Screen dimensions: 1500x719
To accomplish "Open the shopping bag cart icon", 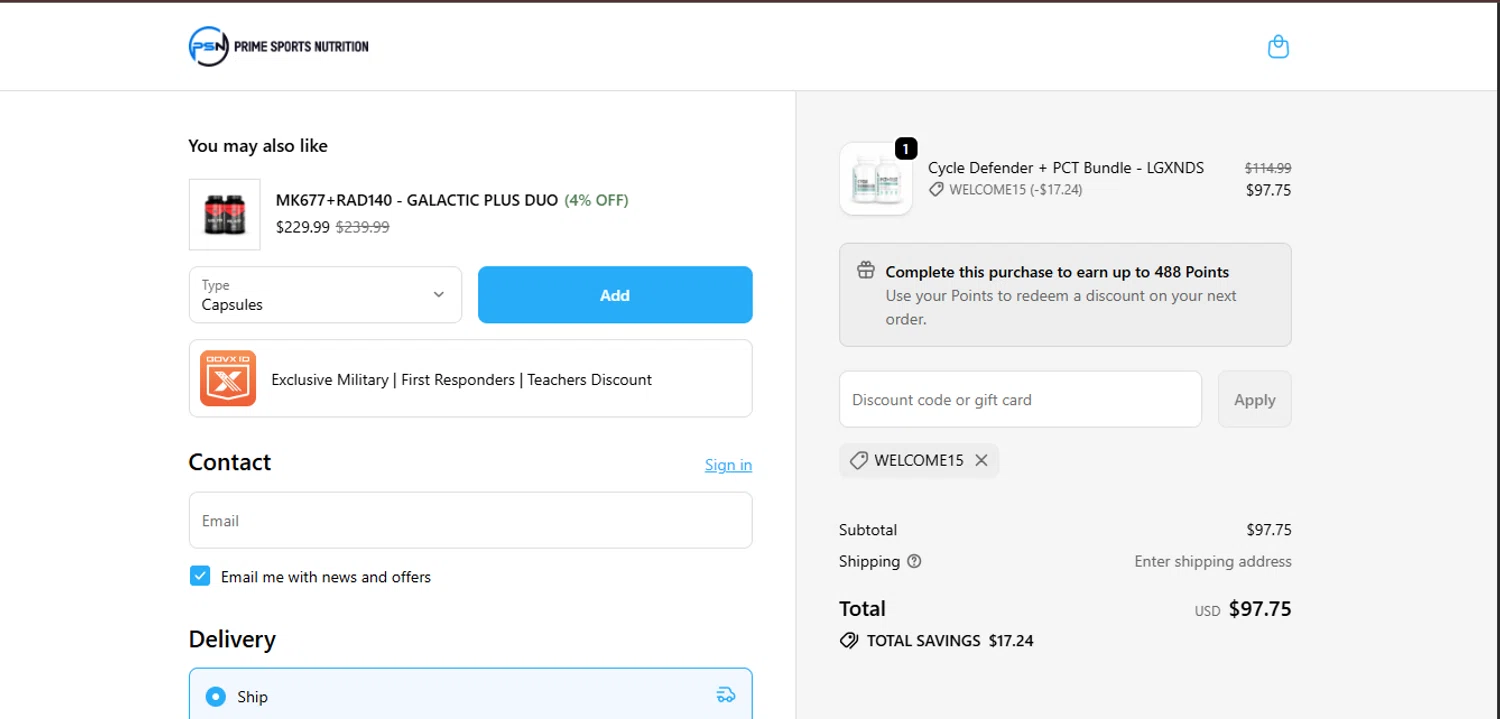I will tap(1278, 47).
